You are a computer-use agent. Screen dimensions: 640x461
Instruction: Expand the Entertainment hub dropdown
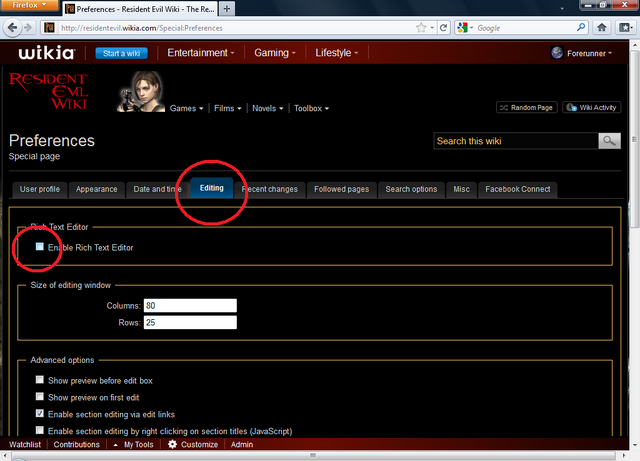201,53
